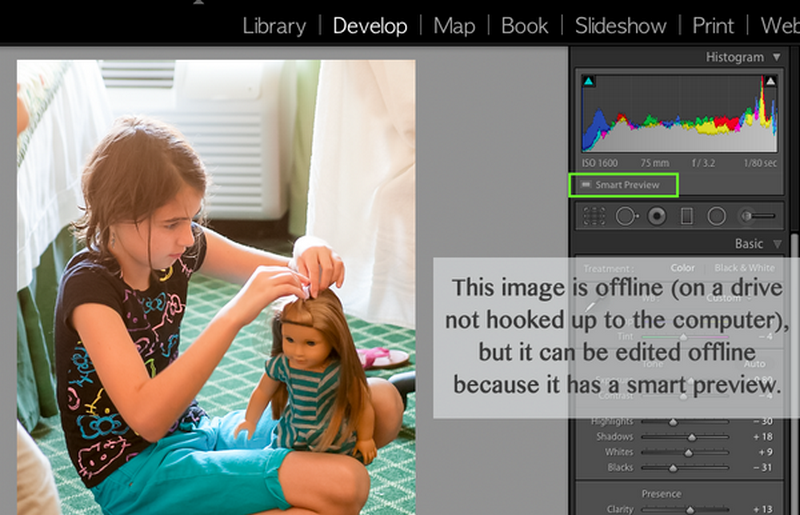Viewport: 800px width, 515px height.
Task: Click the photo of girl with doll
Action: 216,287
